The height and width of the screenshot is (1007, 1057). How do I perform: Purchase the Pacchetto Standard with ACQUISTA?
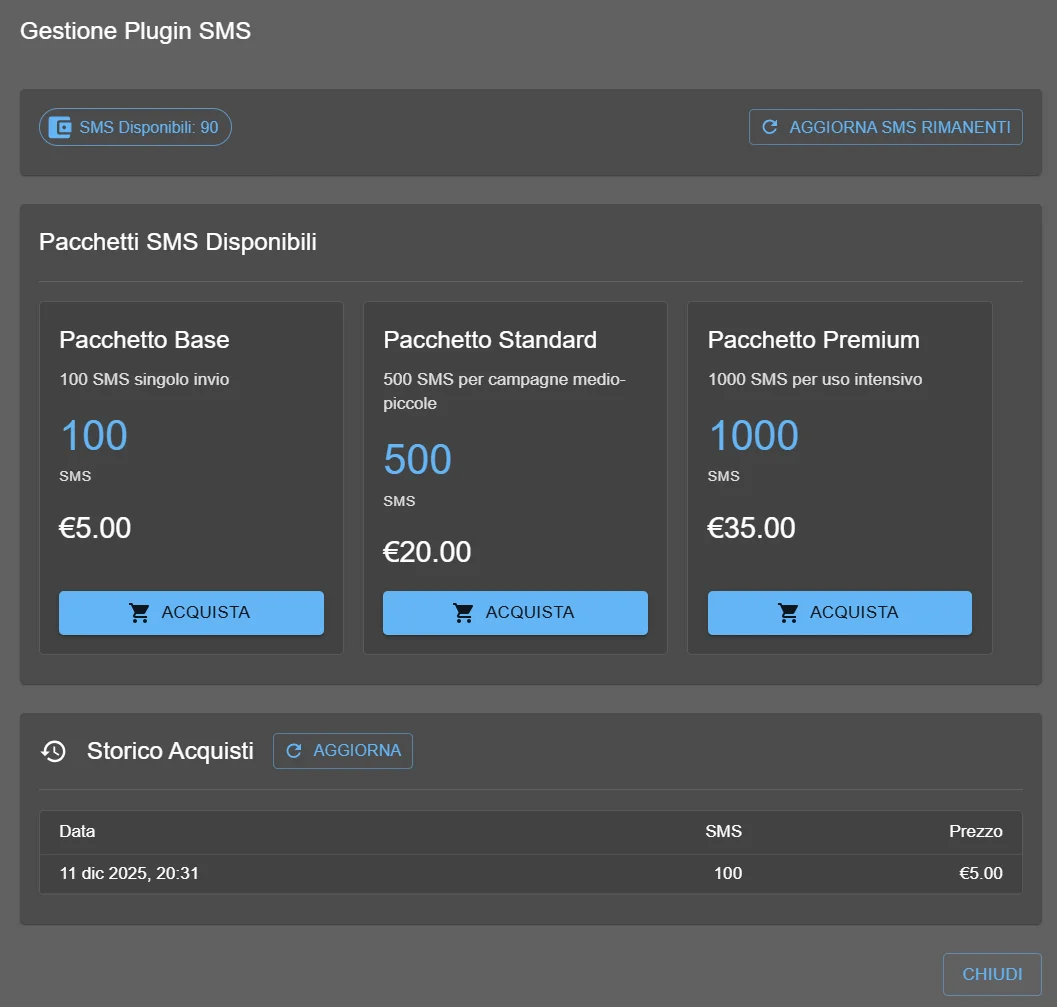tap(515, 612)
